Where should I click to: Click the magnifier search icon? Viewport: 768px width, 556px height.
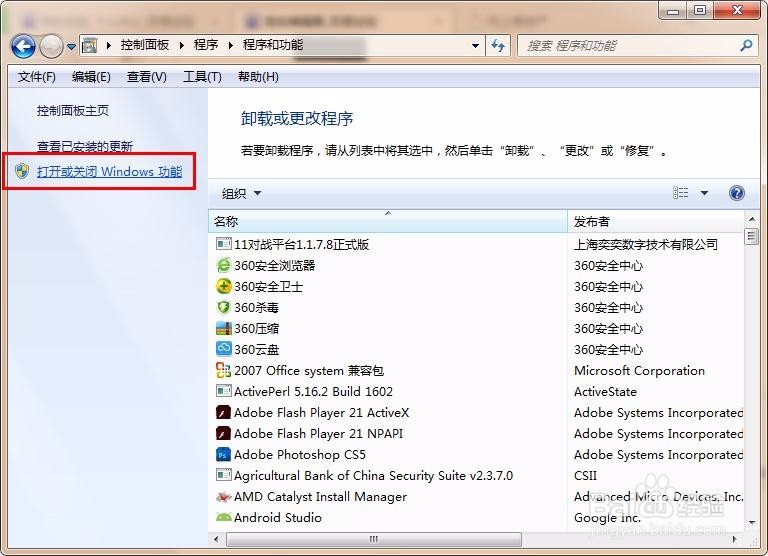click(746, 46)
